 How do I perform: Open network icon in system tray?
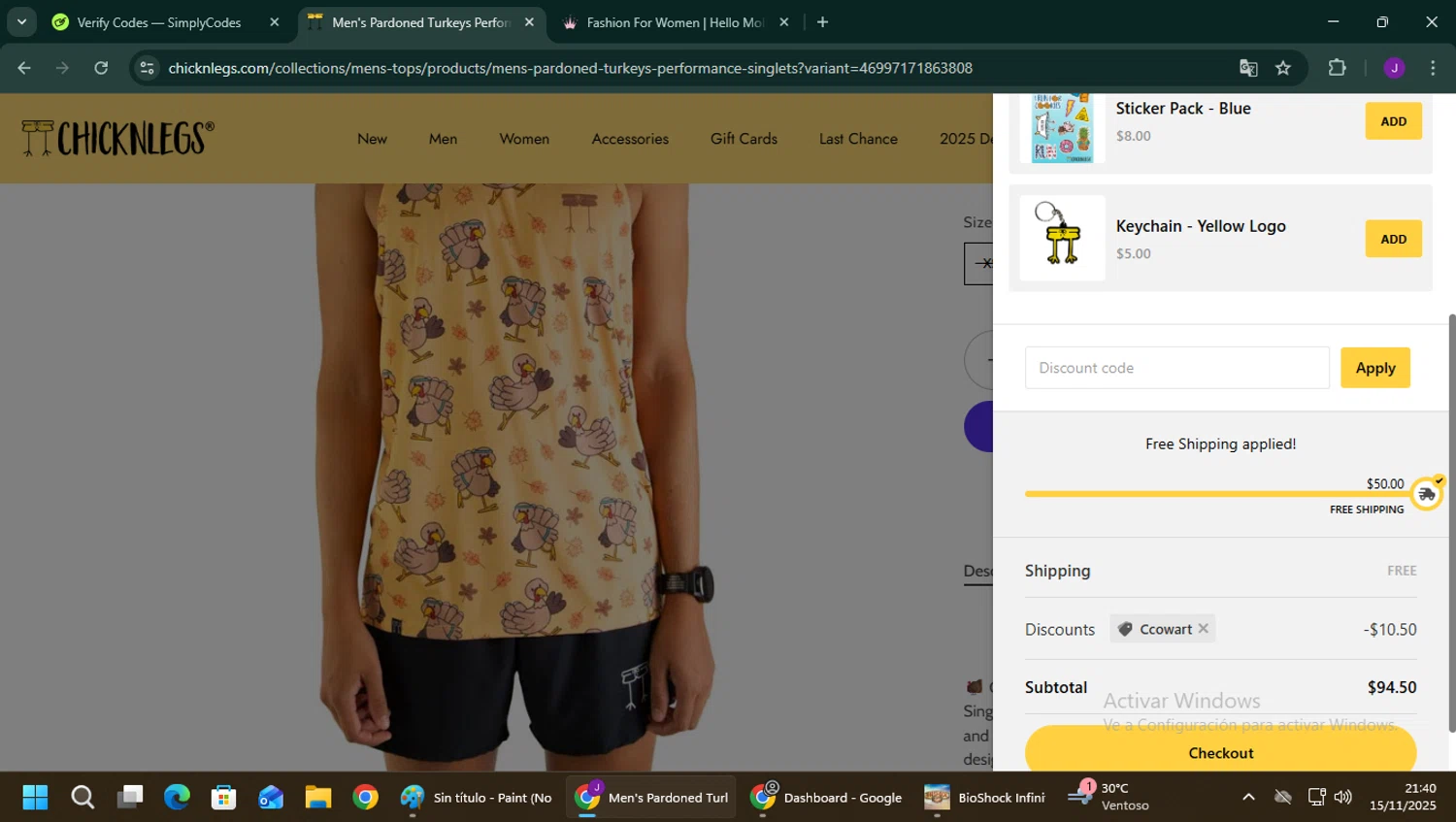[x=1316, y=798]
